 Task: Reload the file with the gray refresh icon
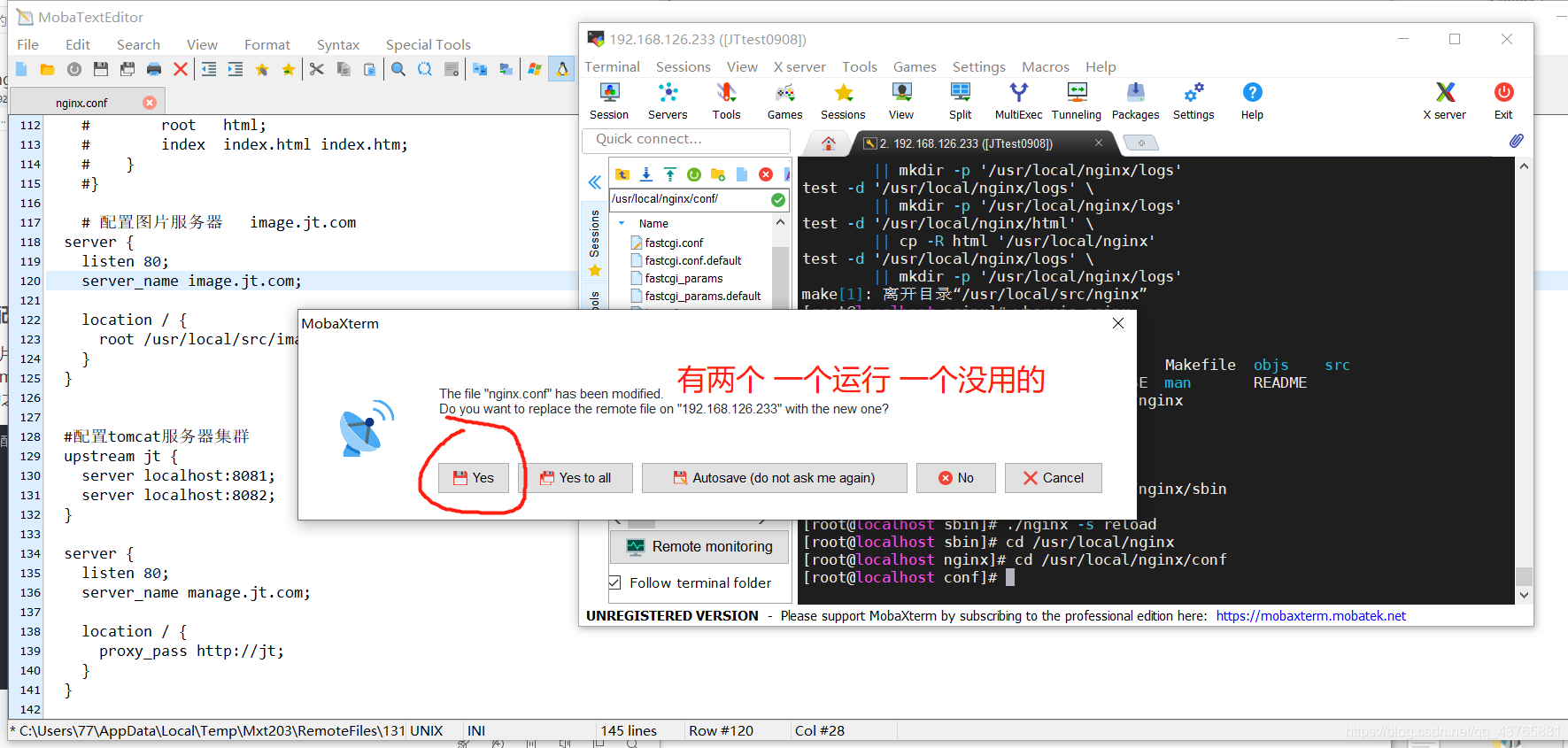click(74, 69)
